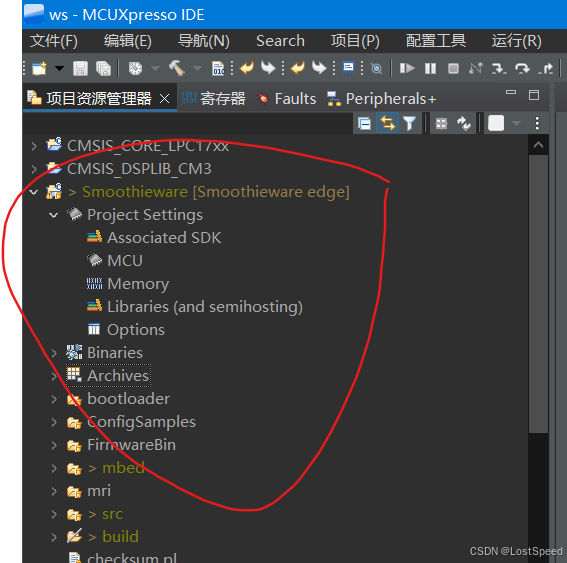Click the Disconnect debug icon

point(476,68)
